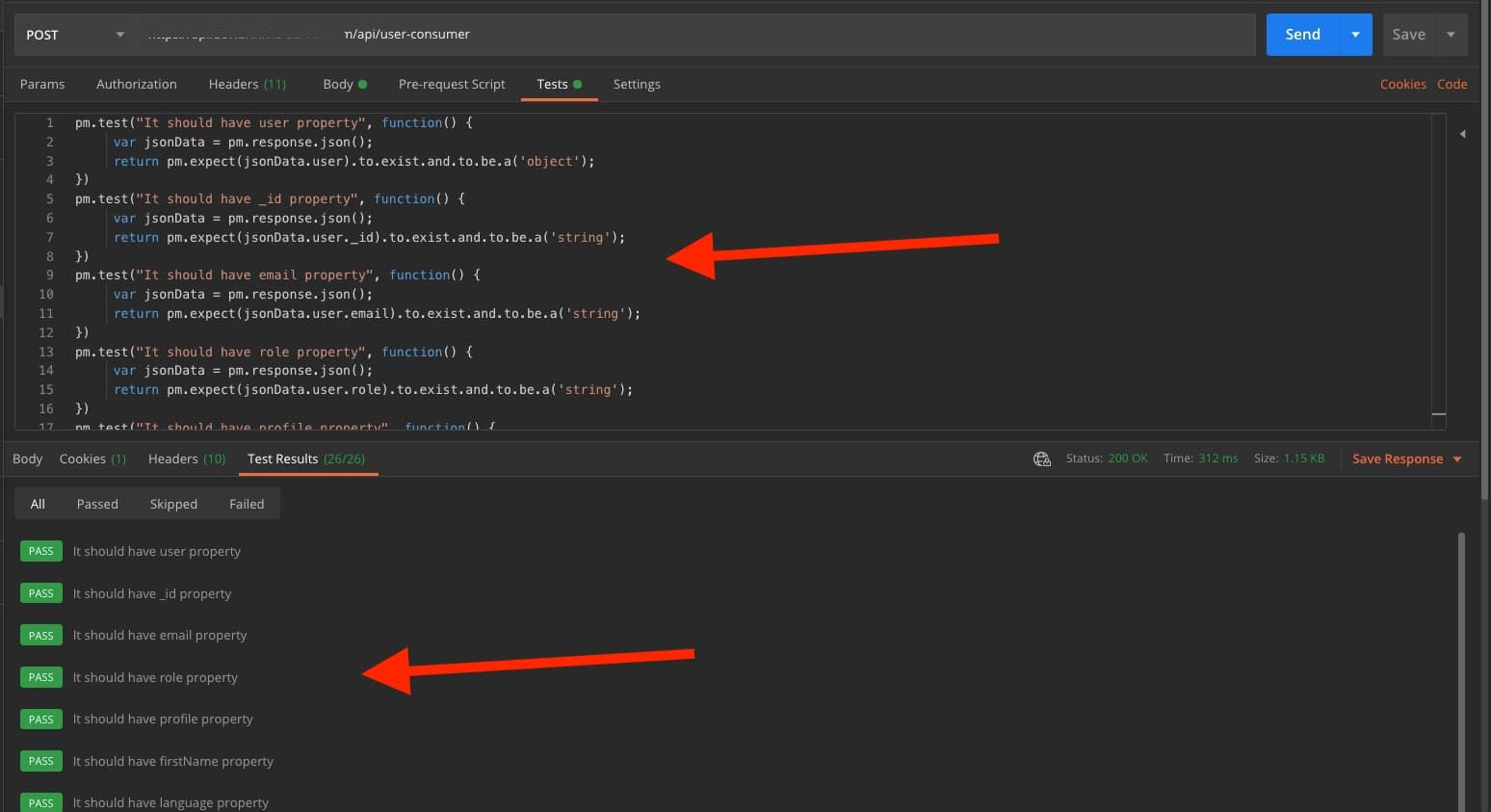Switch to the Params tab
Viewport: 1491px width, 812px height.
click(x=42, y=84)
